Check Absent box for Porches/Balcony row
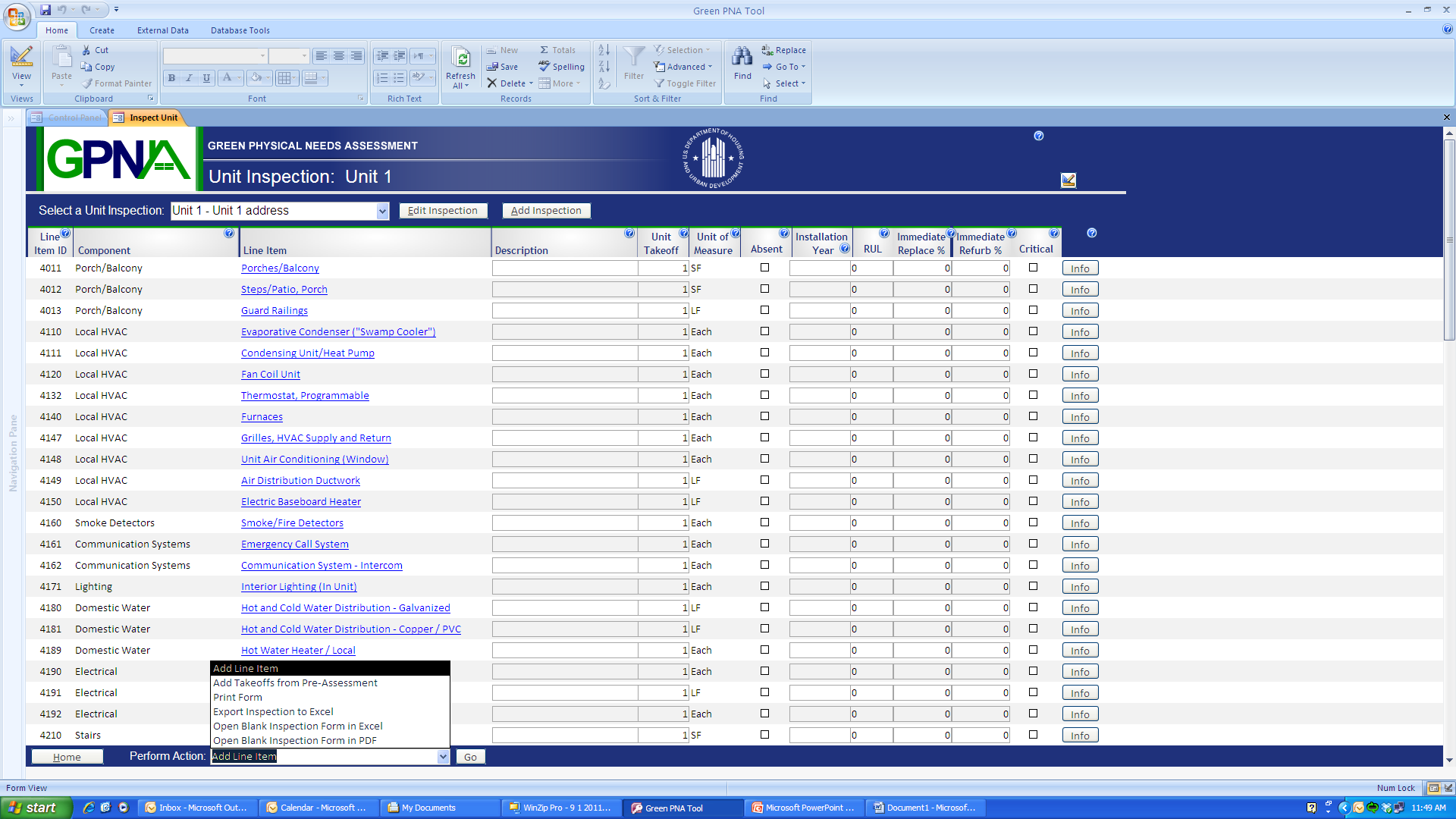Image resolution: width=1456 pixels, height=819 pixels. tap(764, 268)
